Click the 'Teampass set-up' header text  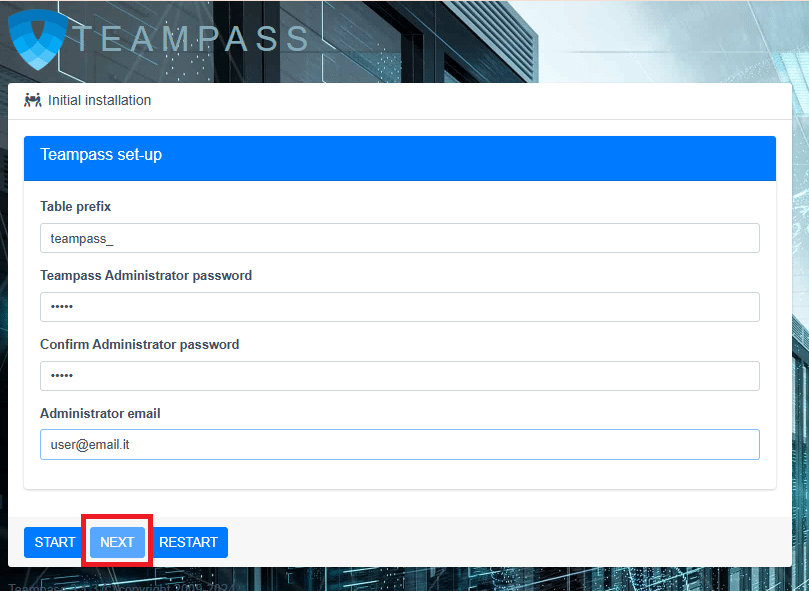101,154
